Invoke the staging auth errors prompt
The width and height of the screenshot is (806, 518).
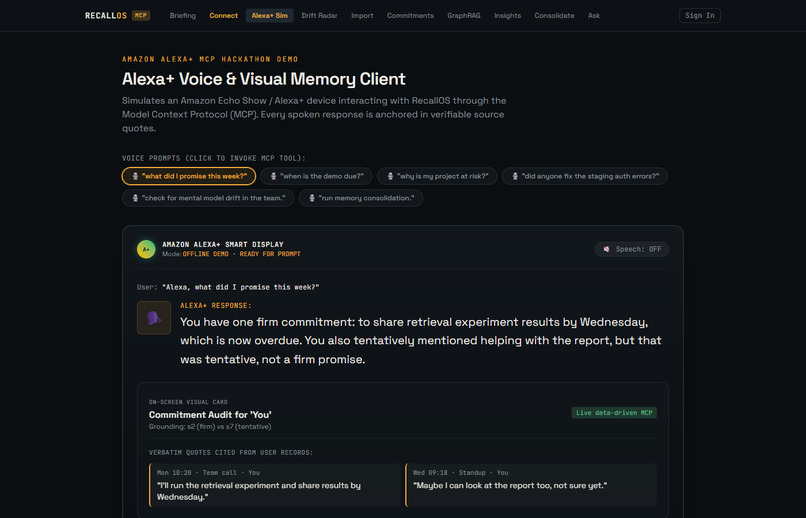pyautogui.click(x=584, y=176)
